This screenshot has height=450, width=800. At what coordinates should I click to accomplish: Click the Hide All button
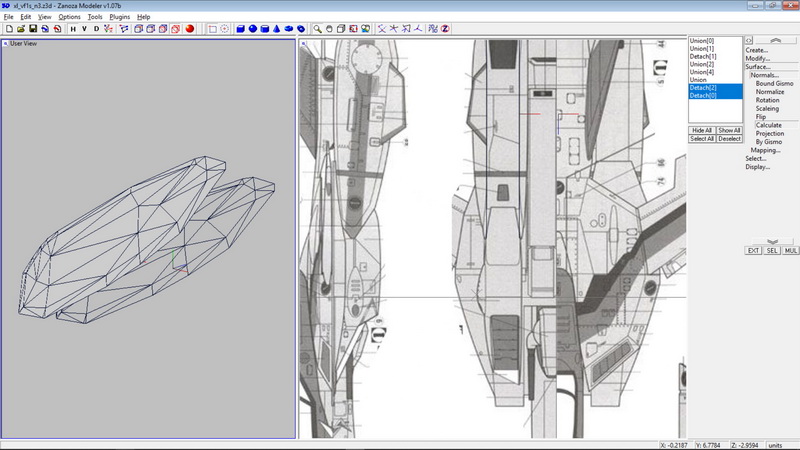702,130
